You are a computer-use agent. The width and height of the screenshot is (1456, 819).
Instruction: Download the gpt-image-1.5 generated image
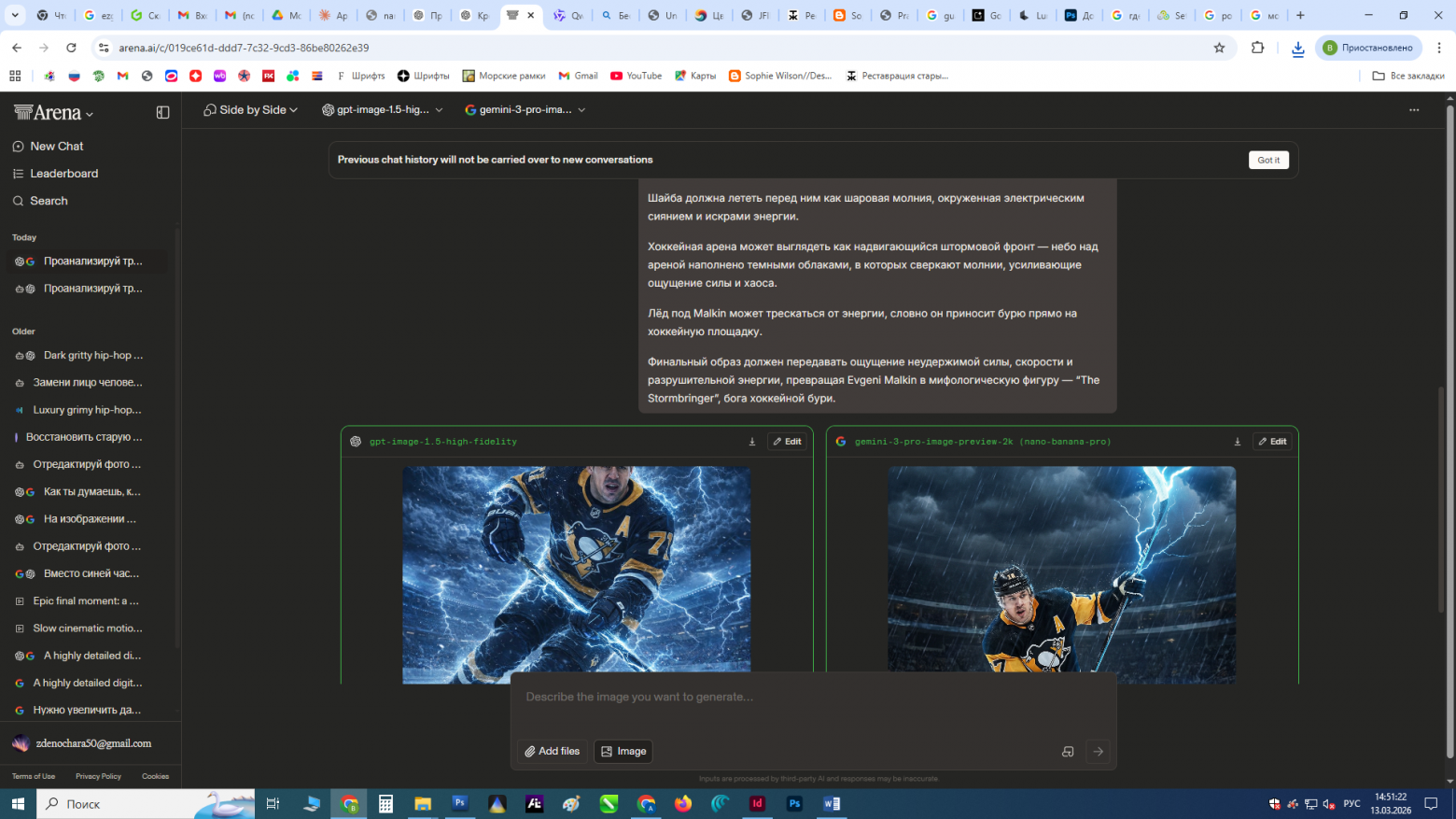coord(751,441)
